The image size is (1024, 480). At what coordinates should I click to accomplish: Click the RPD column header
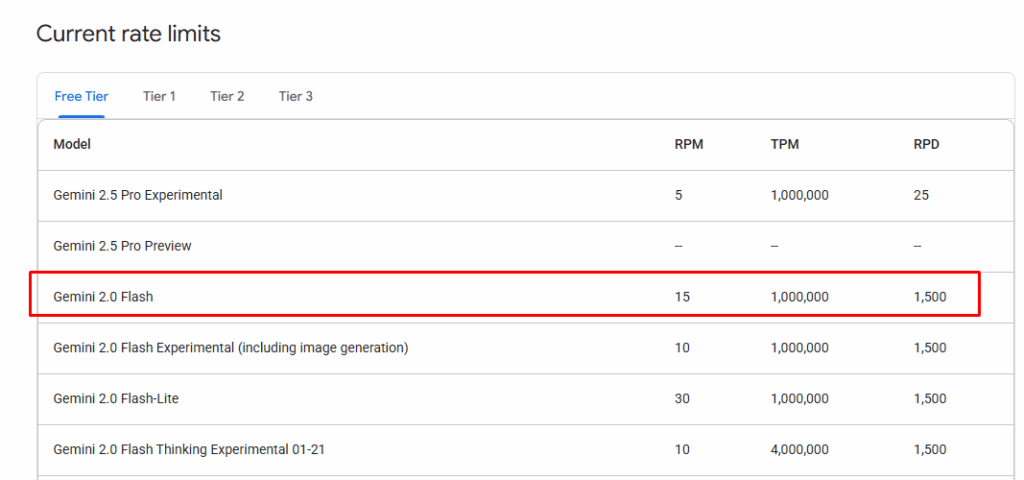click(x=927, y=144)
